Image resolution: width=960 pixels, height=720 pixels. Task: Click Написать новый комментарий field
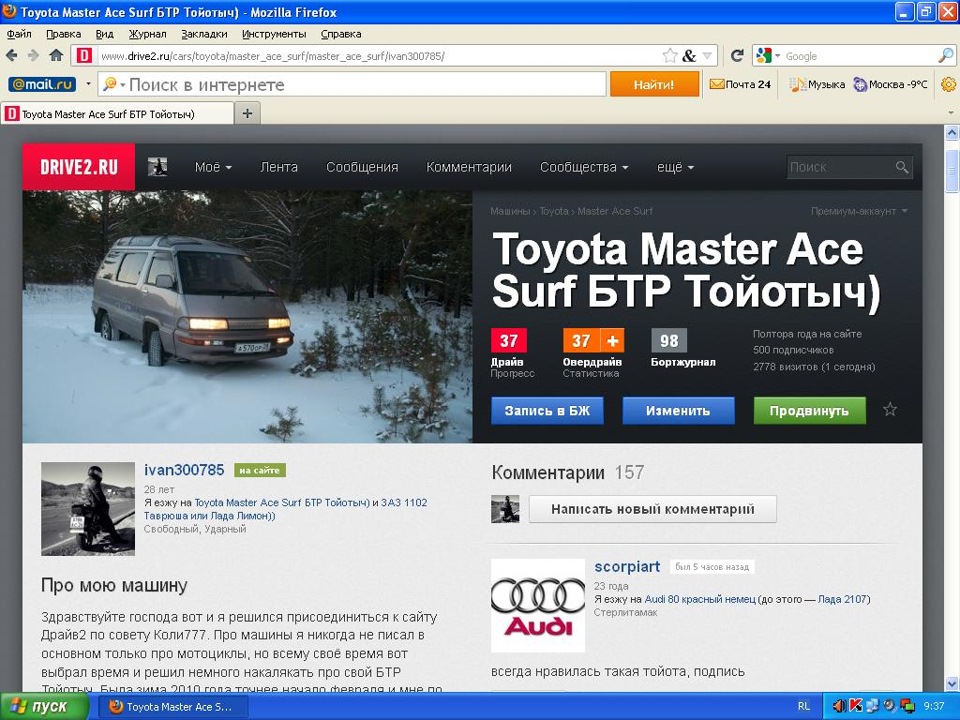click(x=652, y=508)
